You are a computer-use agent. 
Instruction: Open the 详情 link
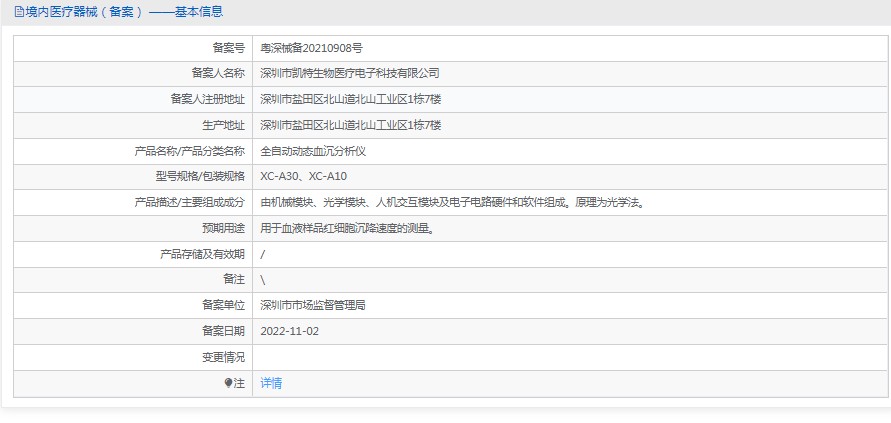pyautogui.click(x=271, y=384)
